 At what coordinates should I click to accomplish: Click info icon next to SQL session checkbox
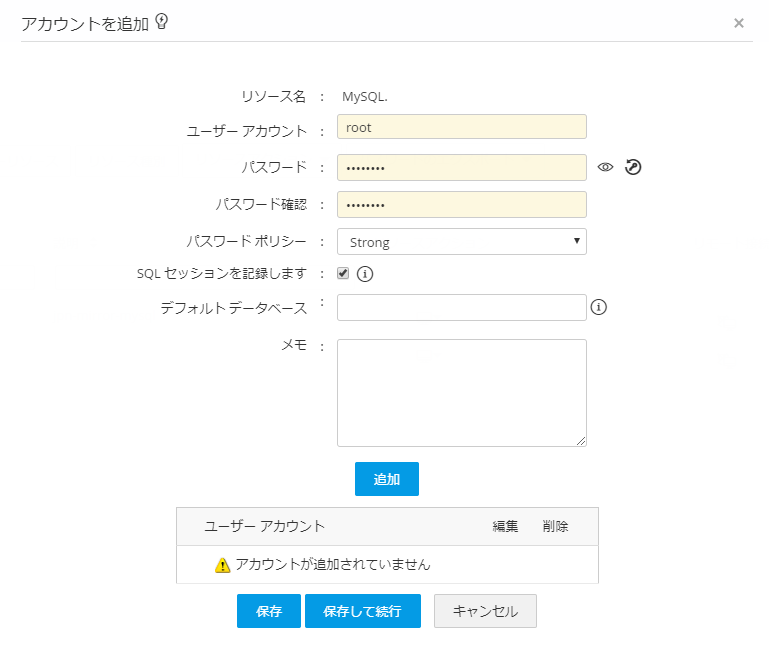[x=365, y=274]
